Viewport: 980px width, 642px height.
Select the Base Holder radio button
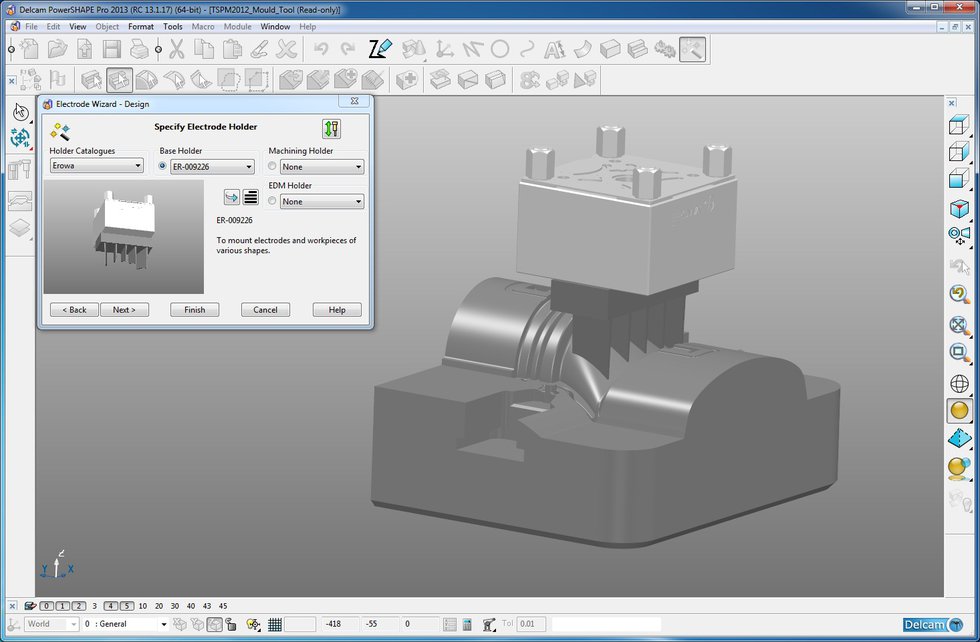click(x=162, y=166)
